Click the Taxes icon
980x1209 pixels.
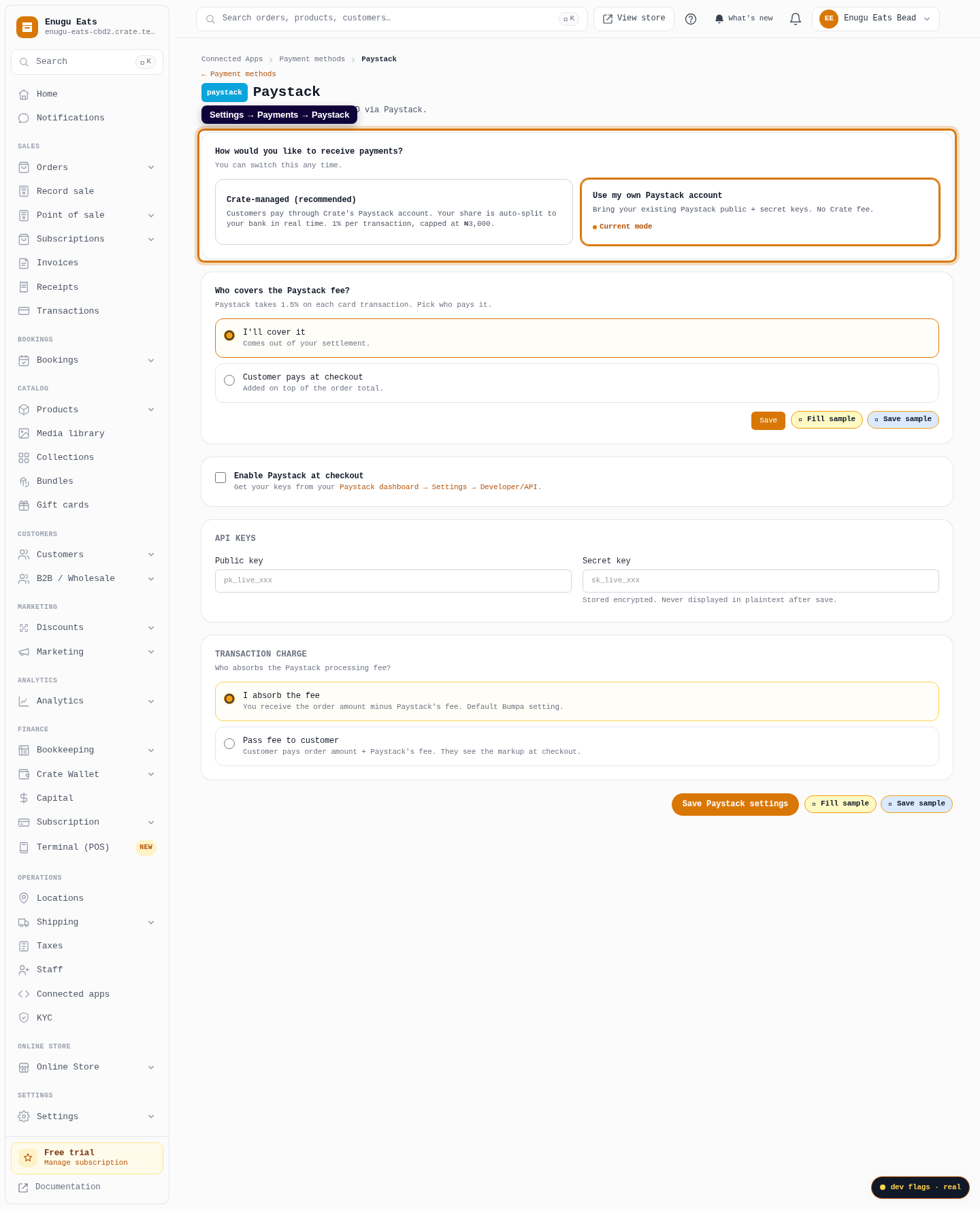click(24, 946)
